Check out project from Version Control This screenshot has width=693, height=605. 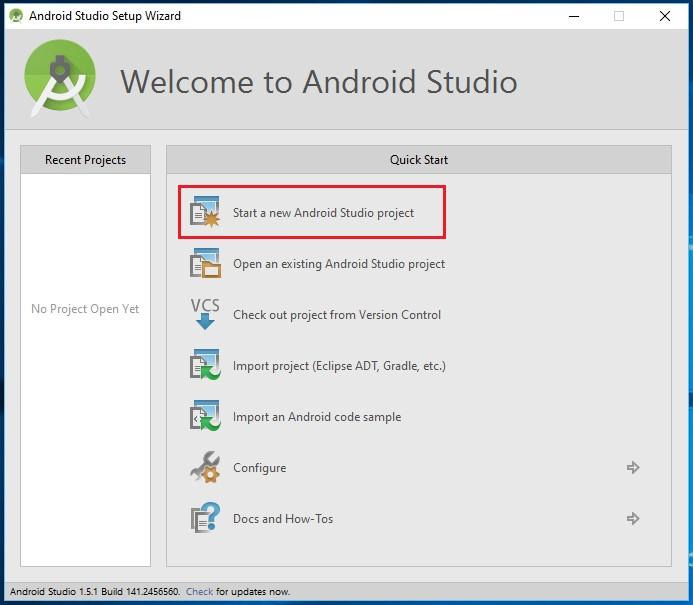tap(337, 315)
